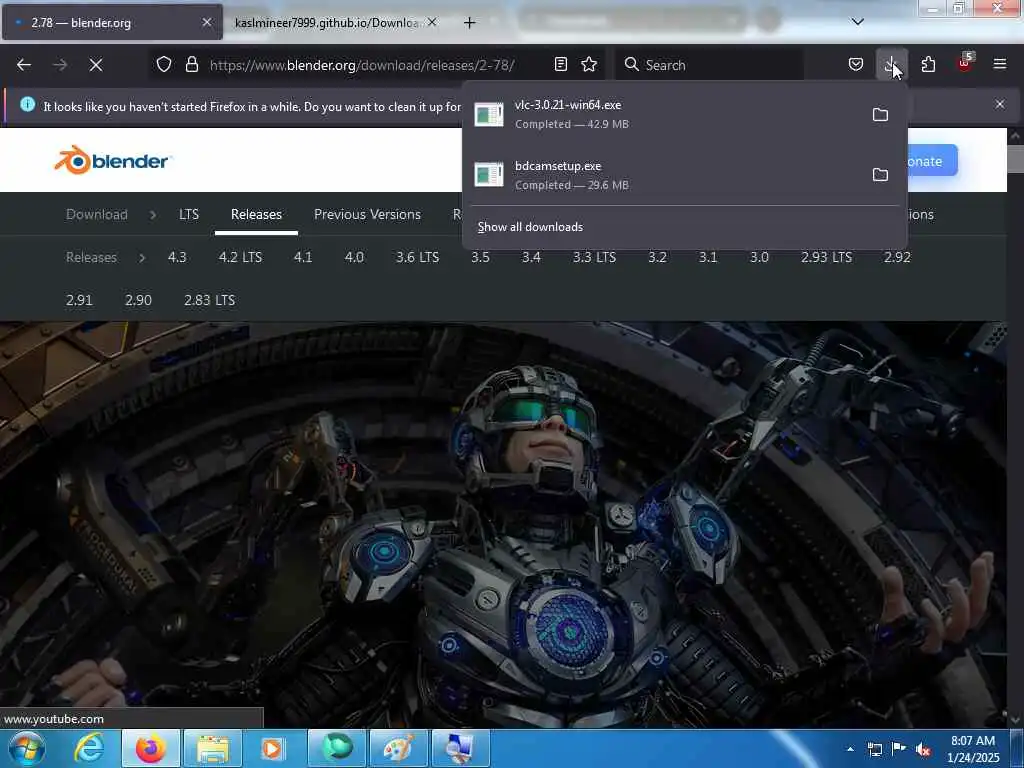Viewport: 1024px width, 768px height.
Task: Open release 3.3 LTS link
Action: pos(594,257)
